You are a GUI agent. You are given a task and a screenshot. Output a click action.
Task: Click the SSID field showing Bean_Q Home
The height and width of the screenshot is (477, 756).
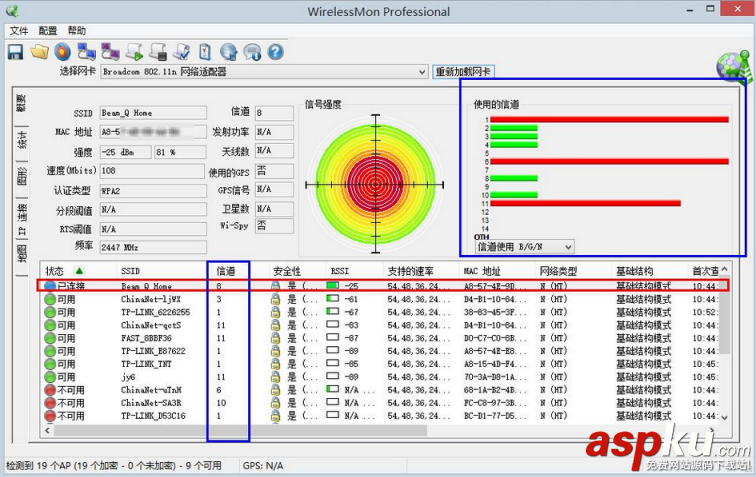point(153,113)
